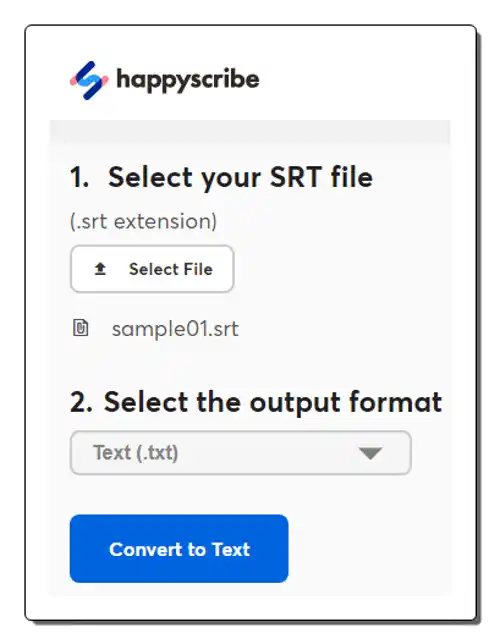Click the happyscribe wordmark text

click(188, 80)
